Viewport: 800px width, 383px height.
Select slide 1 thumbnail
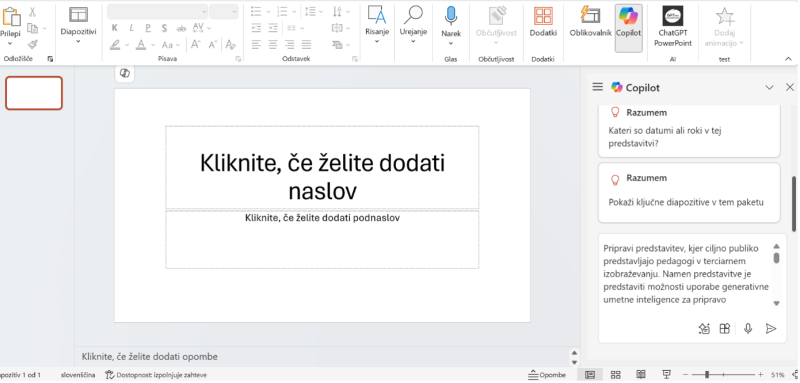pyautogui.click(x=34, y=93)
